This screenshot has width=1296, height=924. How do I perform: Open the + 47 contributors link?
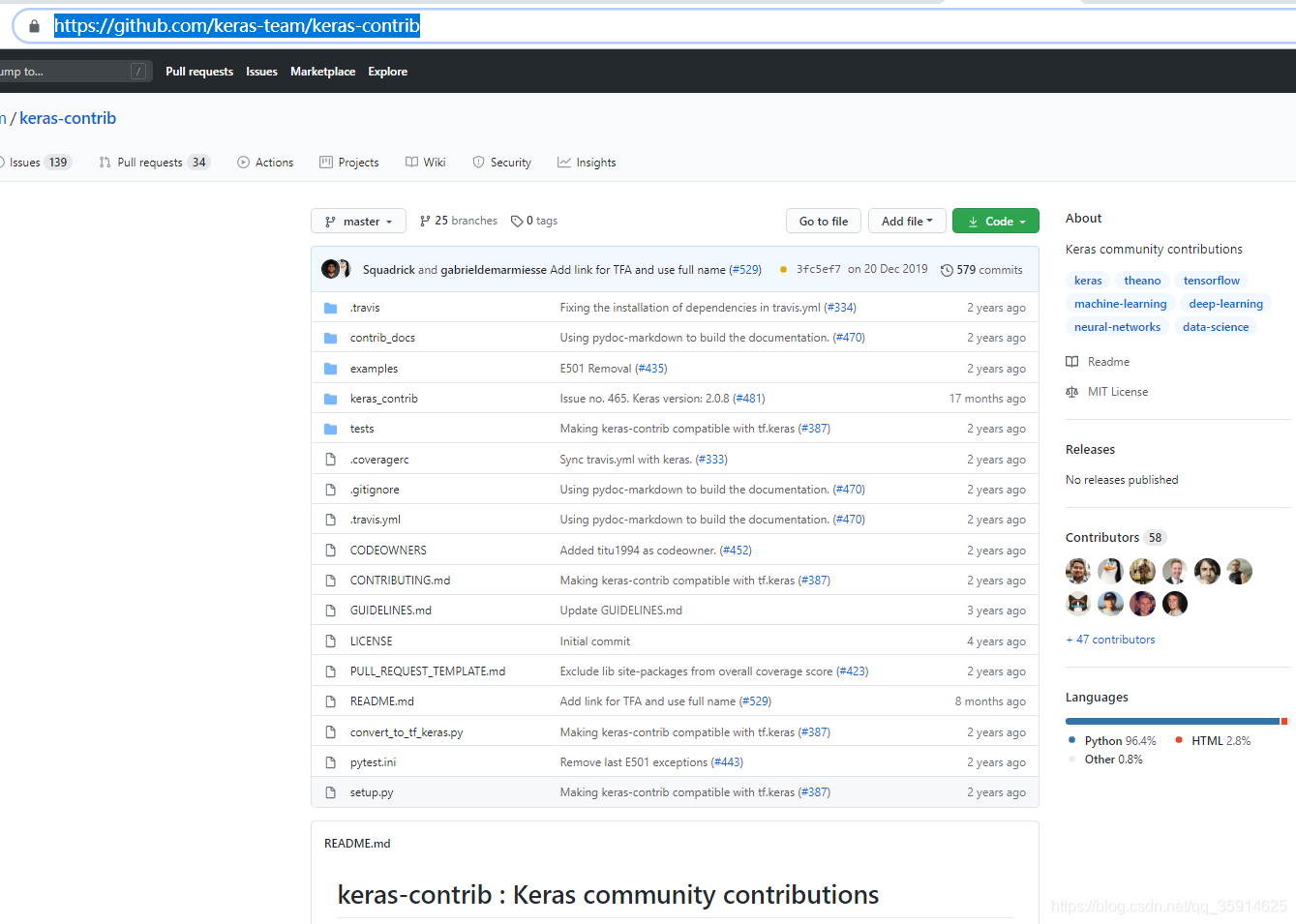point(1110,640)
